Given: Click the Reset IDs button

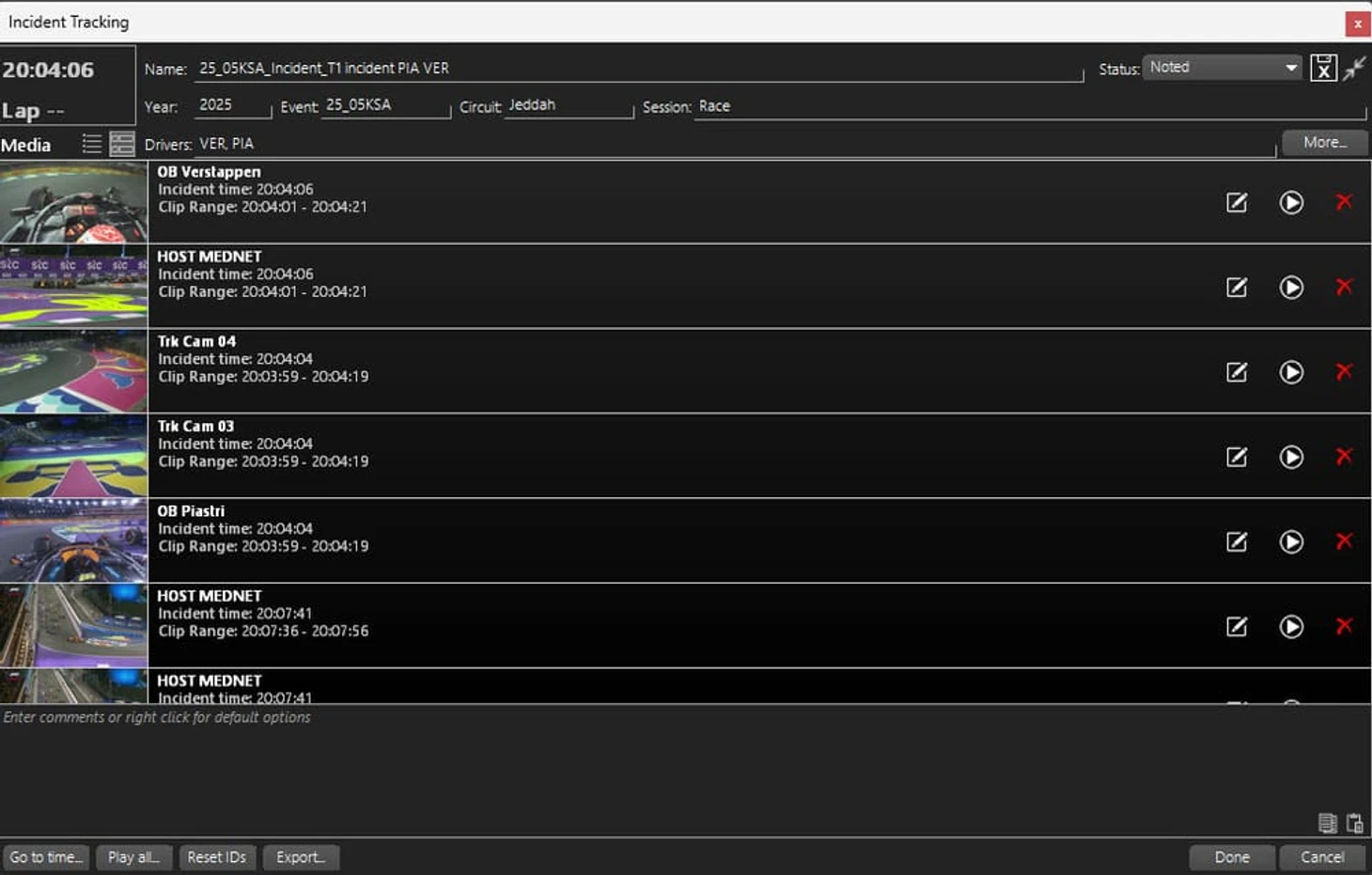Looking at the screenshot, I should coord(216,857).
